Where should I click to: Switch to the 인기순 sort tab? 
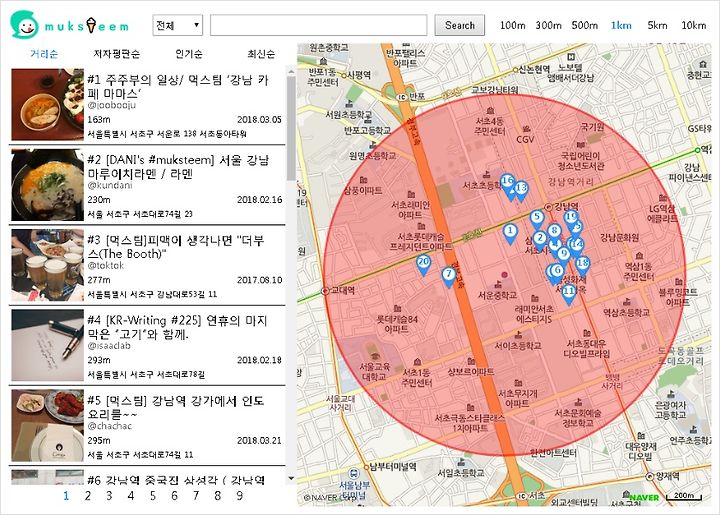[189, 54]
